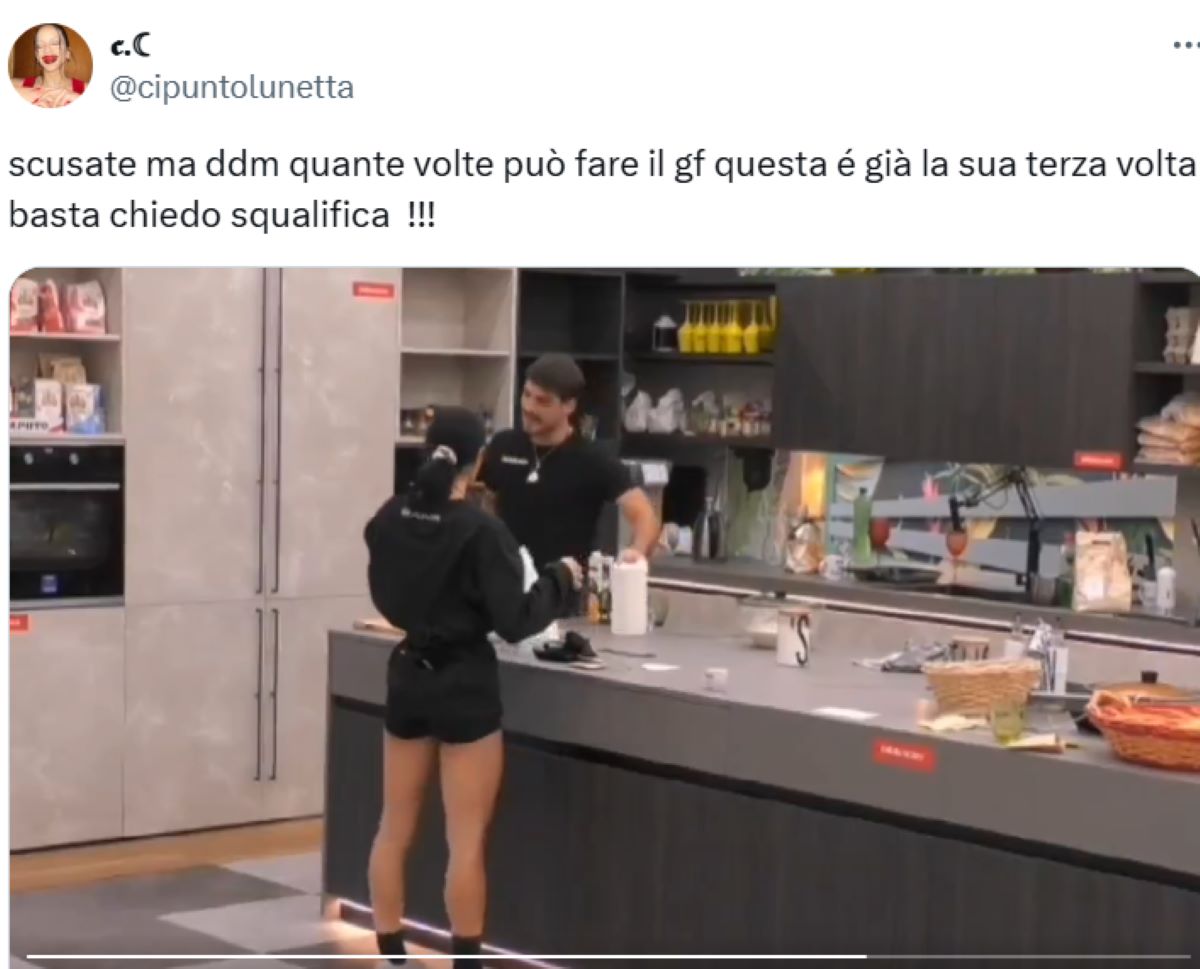Click the white paper towel roll on counter
Screen dimensions: 1200x969
(629, 596)
